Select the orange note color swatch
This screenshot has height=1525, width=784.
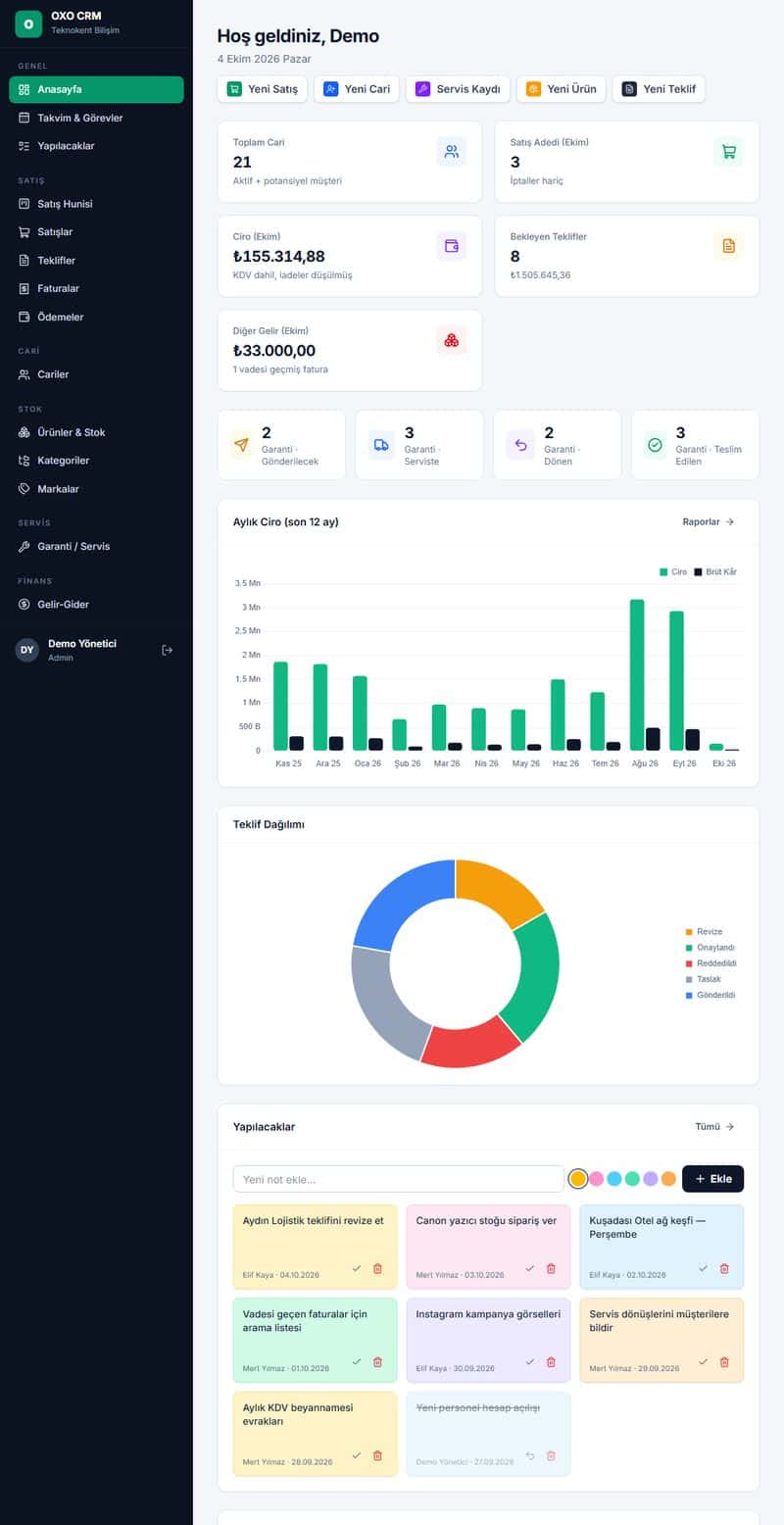(x=668, y=1179)
